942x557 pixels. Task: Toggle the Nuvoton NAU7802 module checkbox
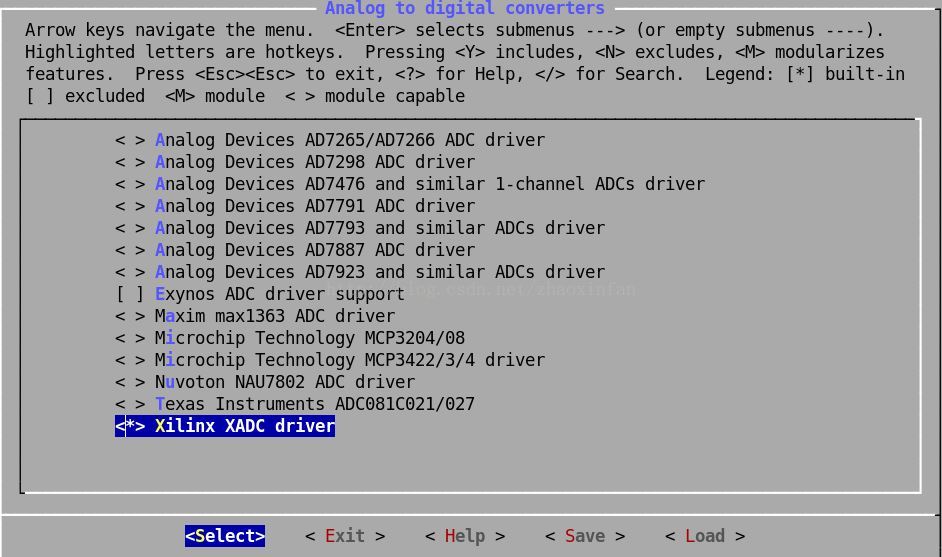coord(130,382)
